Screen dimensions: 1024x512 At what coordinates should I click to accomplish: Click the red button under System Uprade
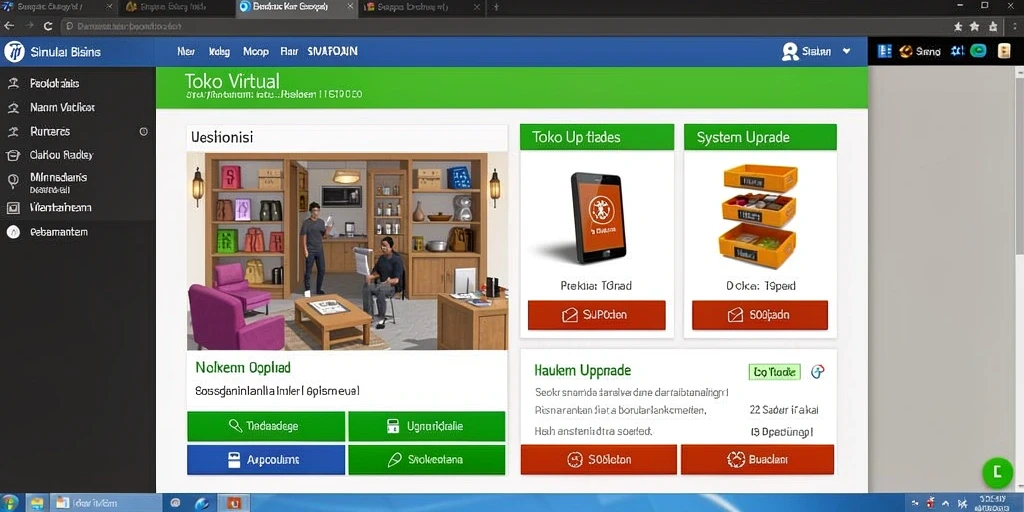coord(760,315)
